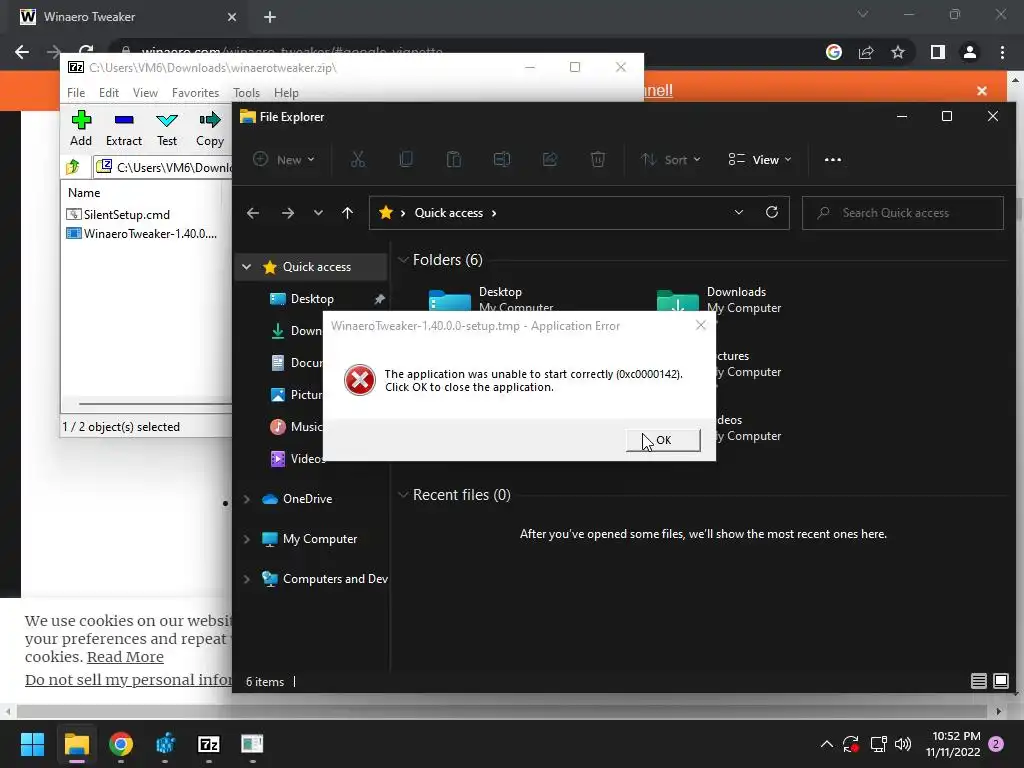The width and height of the screenshot is (1024, 768).
Task: Open recent locations chevron in File Explorer
Action: (318, 213)
